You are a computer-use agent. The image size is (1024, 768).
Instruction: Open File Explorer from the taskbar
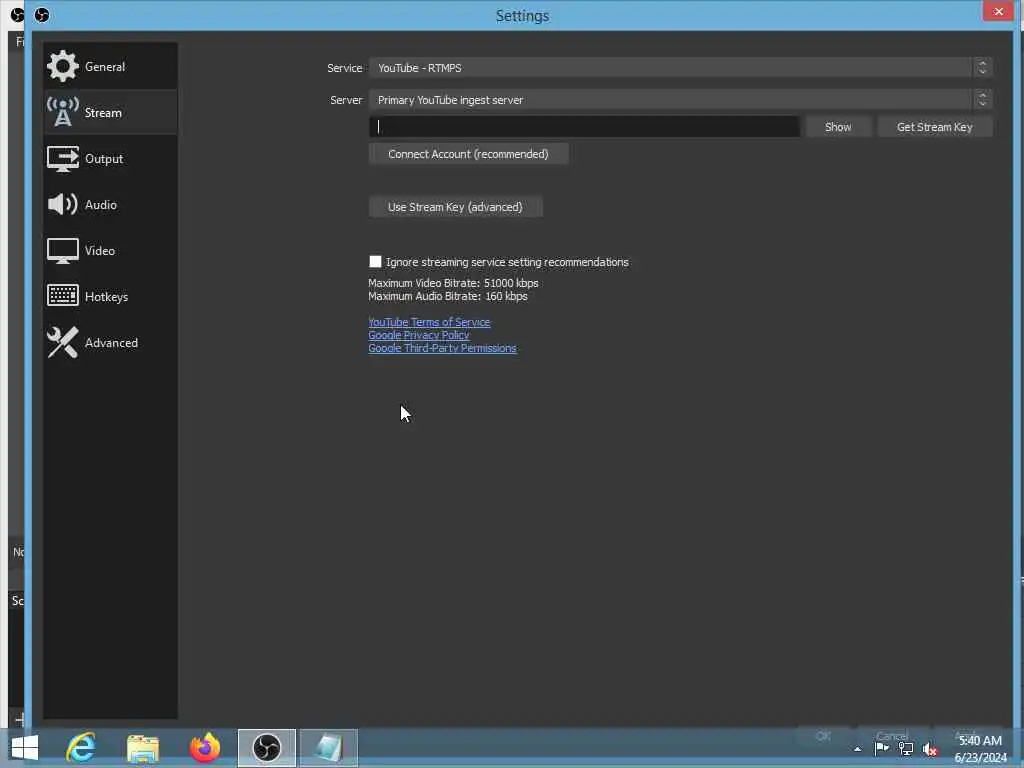tap(142, 748)
